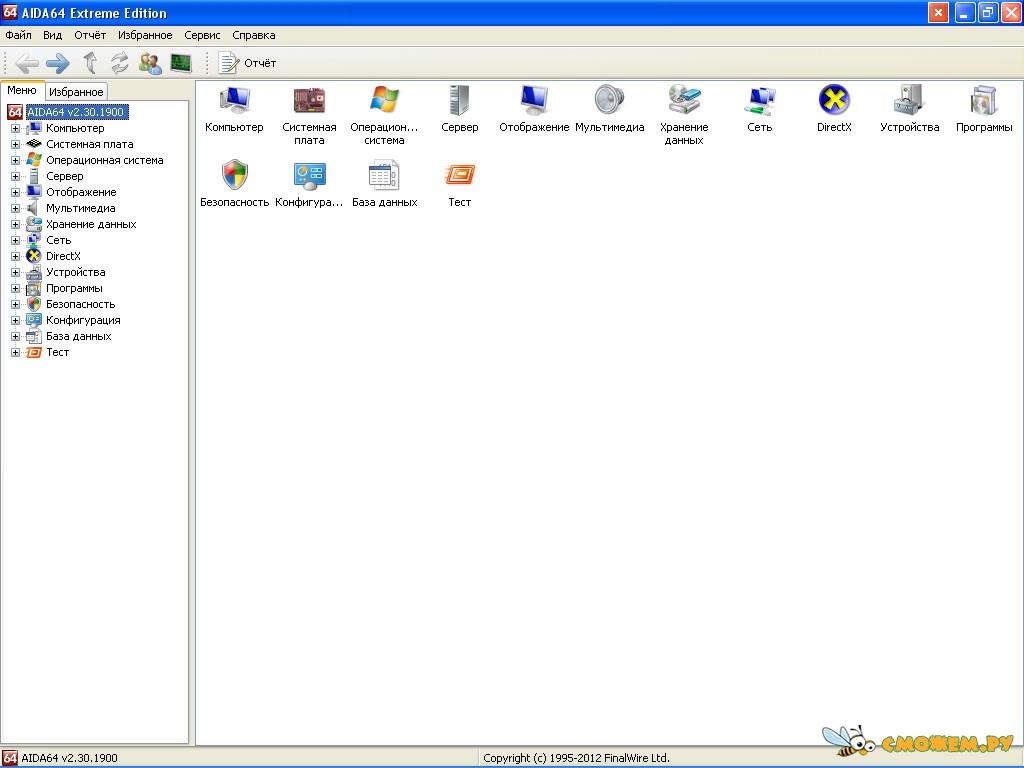Expand the Тест tree node

click(15, 353)
